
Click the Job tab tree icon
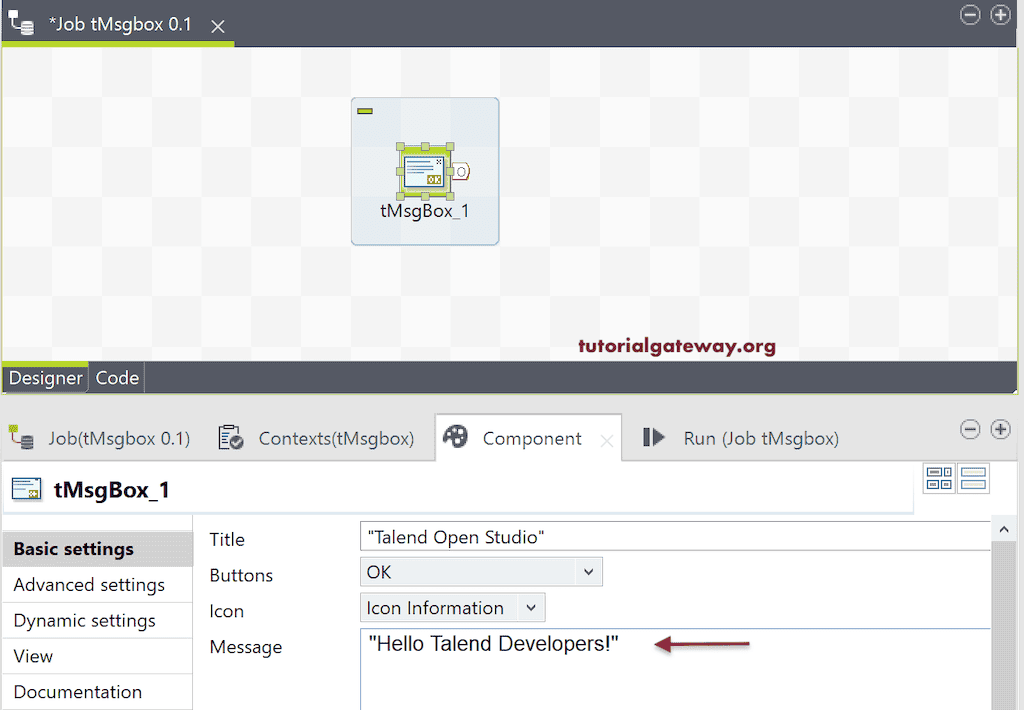tap(21, 437)
